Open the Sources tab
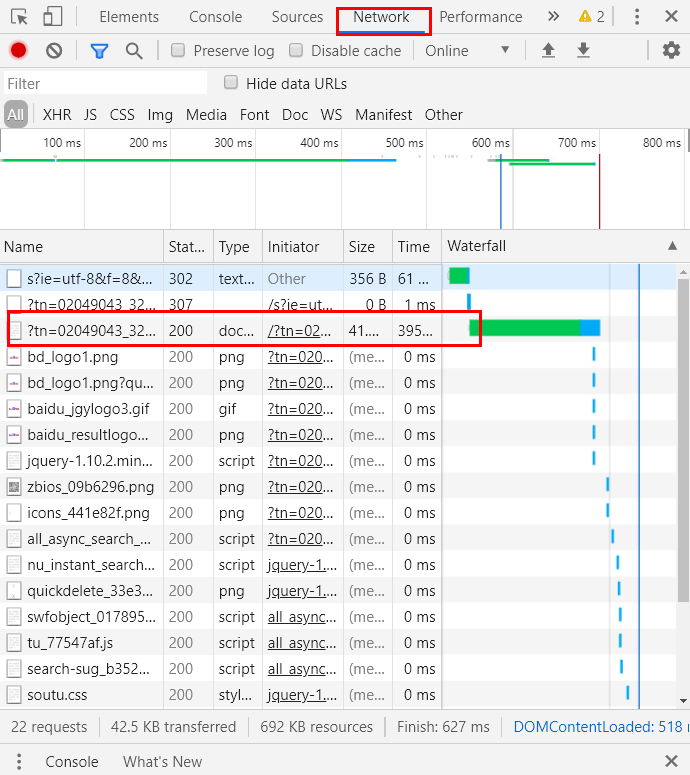The height and width of the screenshot is (775, 690). pyautogui.click(x=297, y=17)
